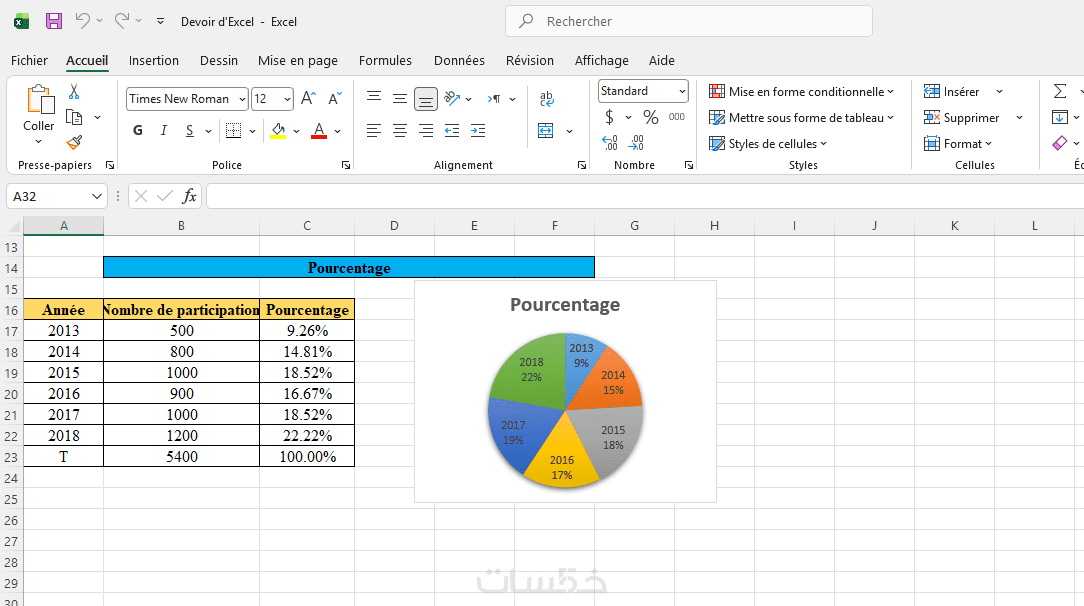Apply thousands separator 000 icon
The image size is (1084, 606).
[x=677, y=117]
